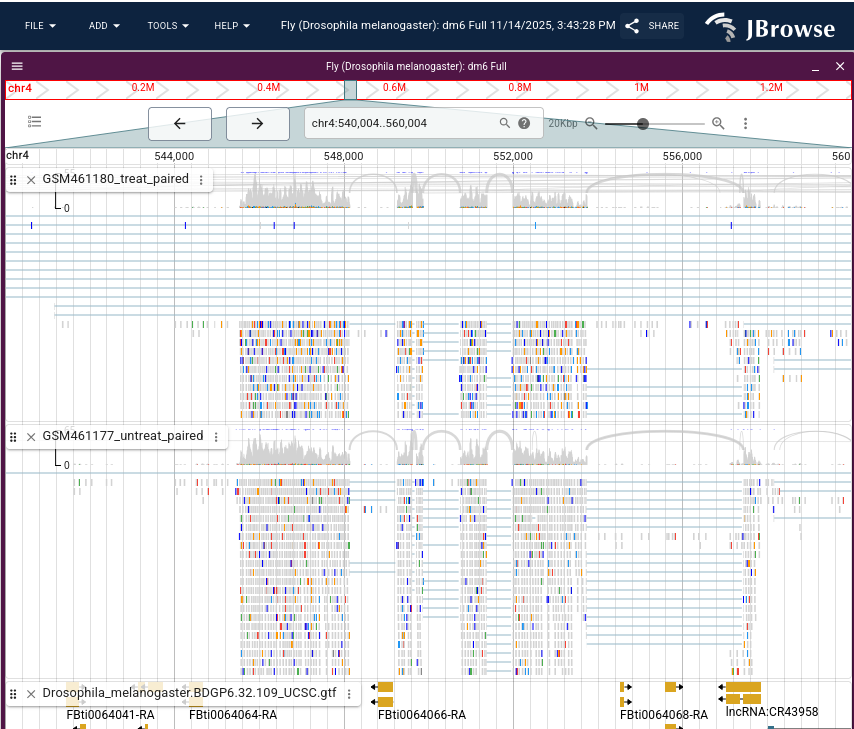
Task: Close the GSM461177_untreat_paired track
Action: point(31,437)
